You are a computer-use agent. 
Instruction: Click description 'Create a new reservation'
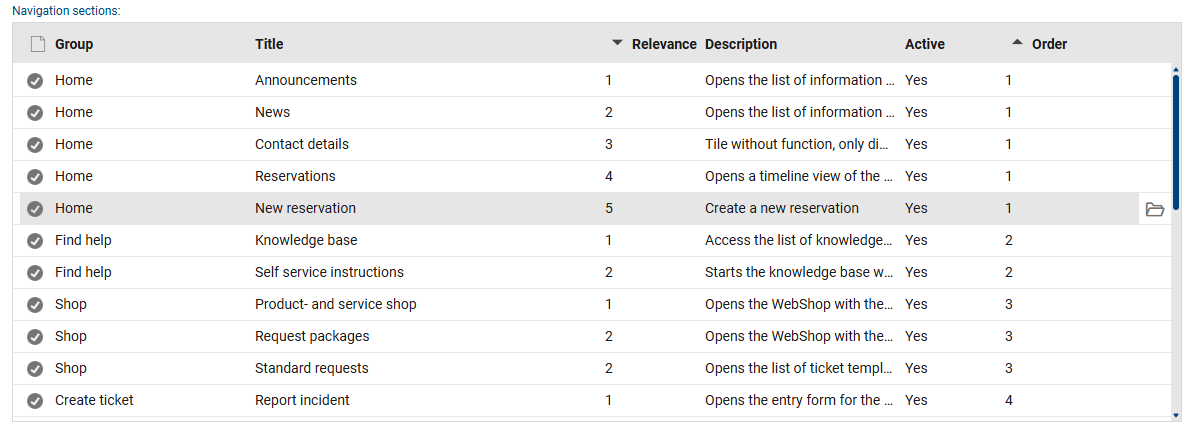pyautogui.click(x=782, y=208)
